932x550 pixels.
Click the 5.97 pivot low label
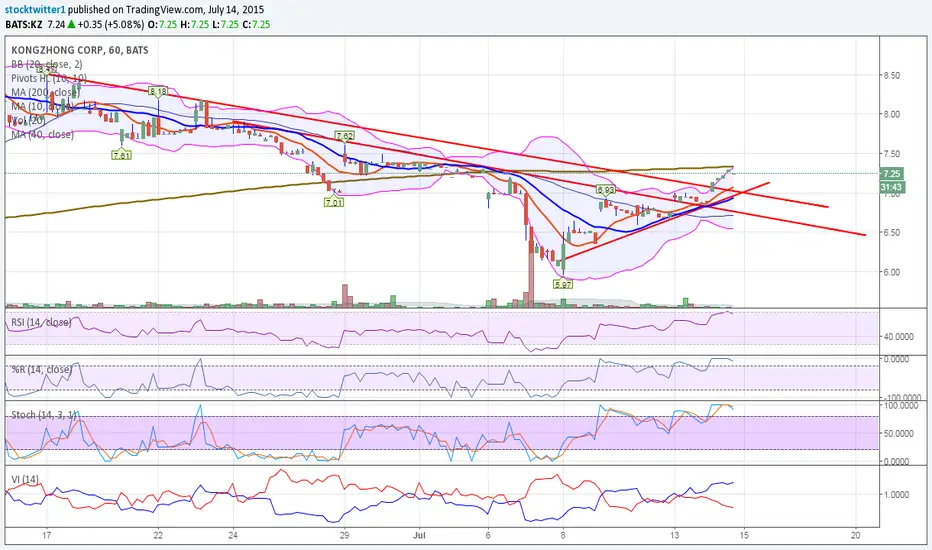[563, 284]
